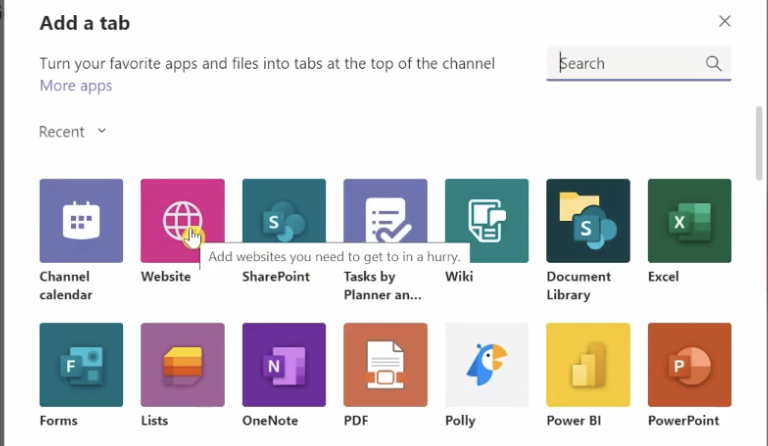Viewport: 768px width, 446px height.
Task: Open the More apps link
Action: [76, 86]
